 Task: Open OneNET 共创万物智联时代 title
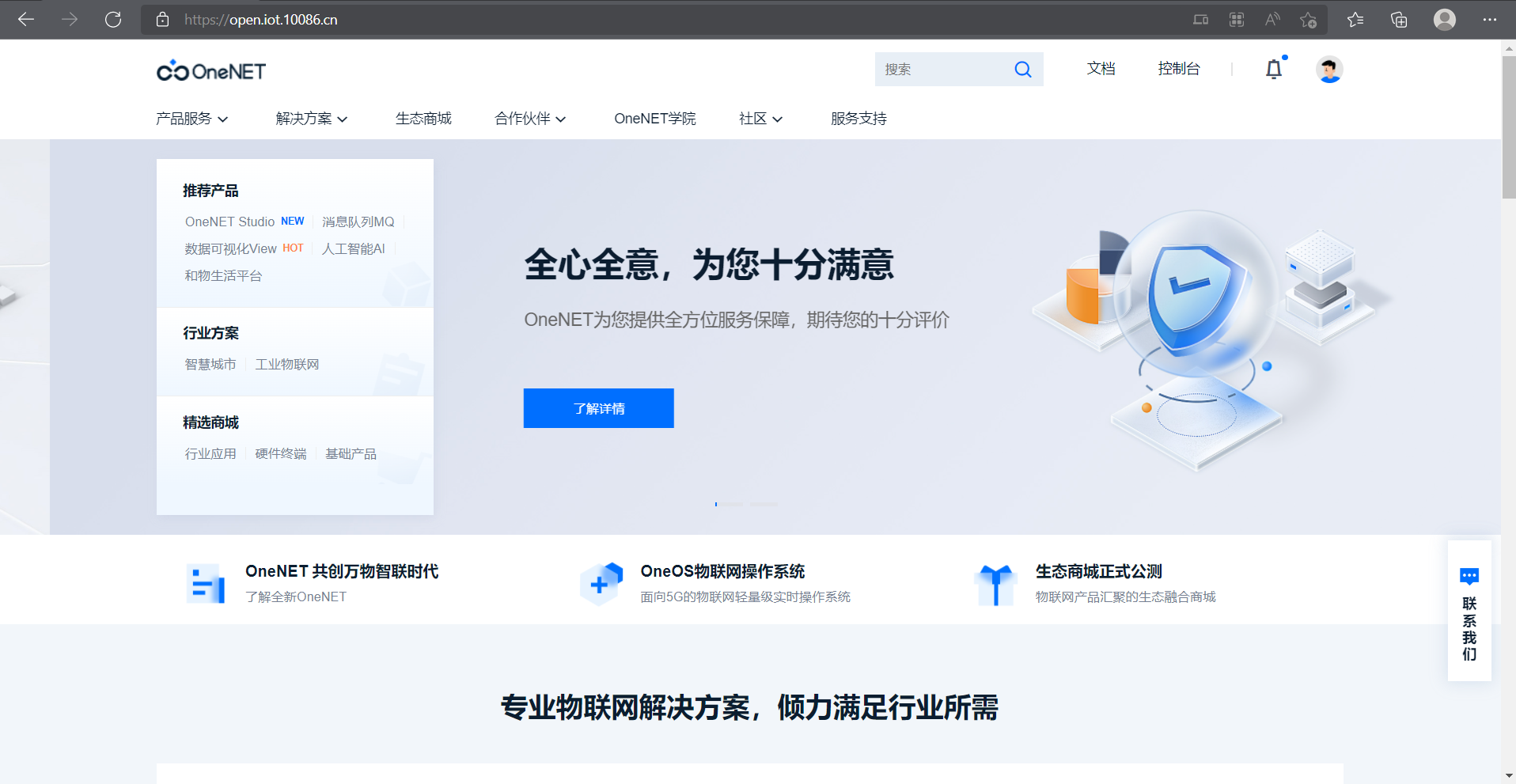pos(342,571)
